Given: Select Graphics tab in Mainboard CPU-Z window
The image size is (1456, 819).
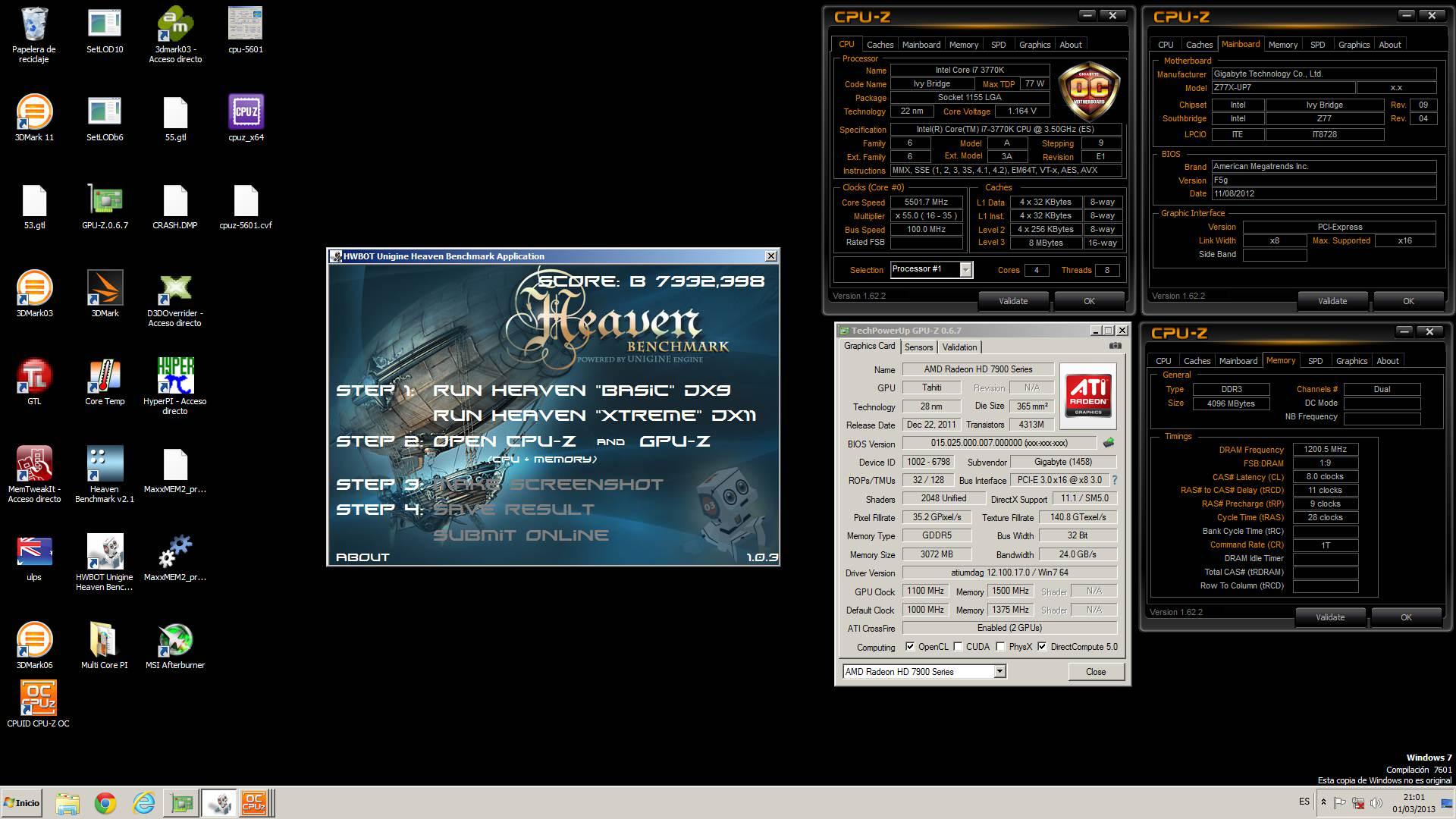Looking at the screenshot, I should (1354, 45).
